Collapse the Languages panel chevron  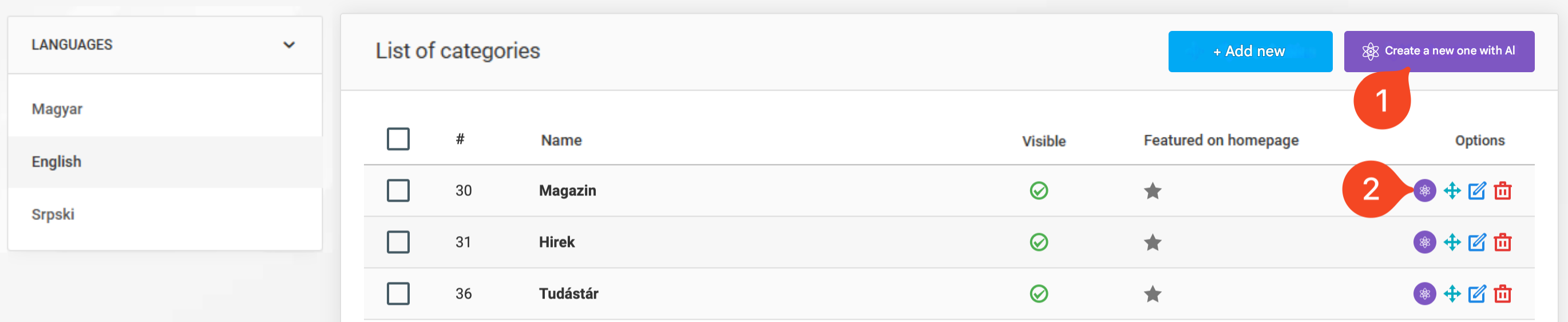click(289, 45)
